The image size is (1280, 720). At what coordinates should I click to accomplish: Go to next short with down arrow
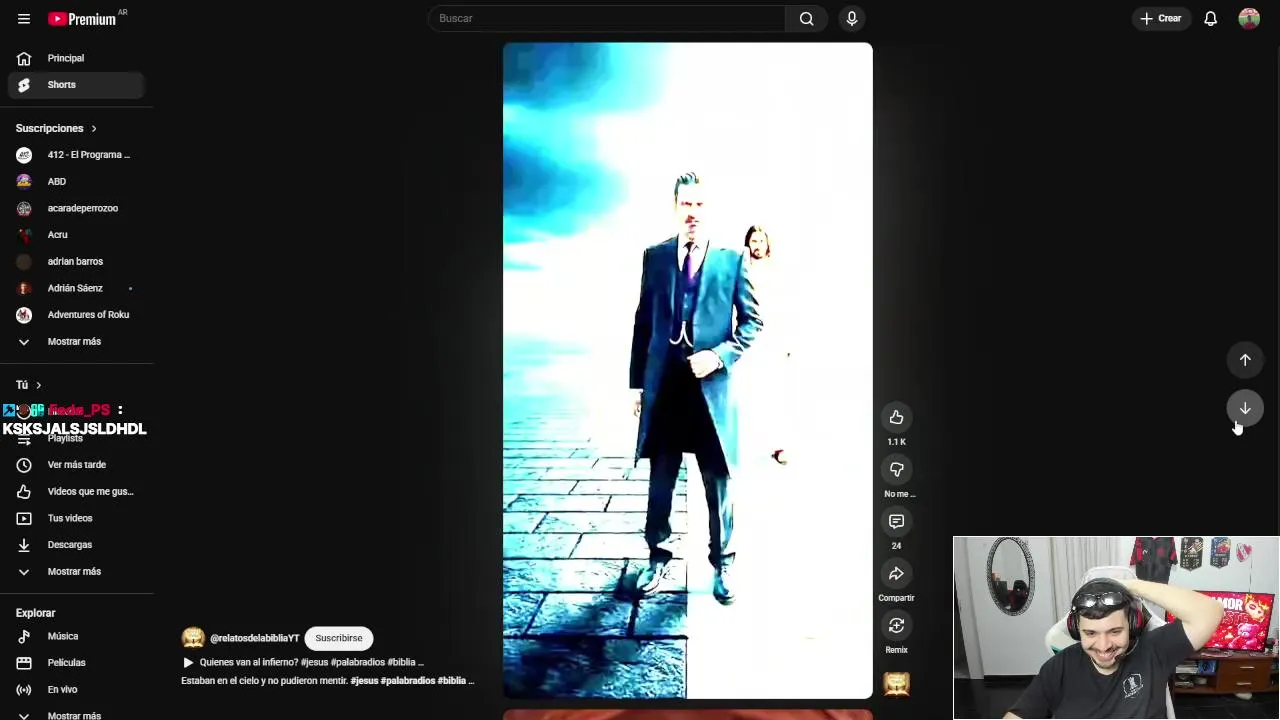[1245, 408]
